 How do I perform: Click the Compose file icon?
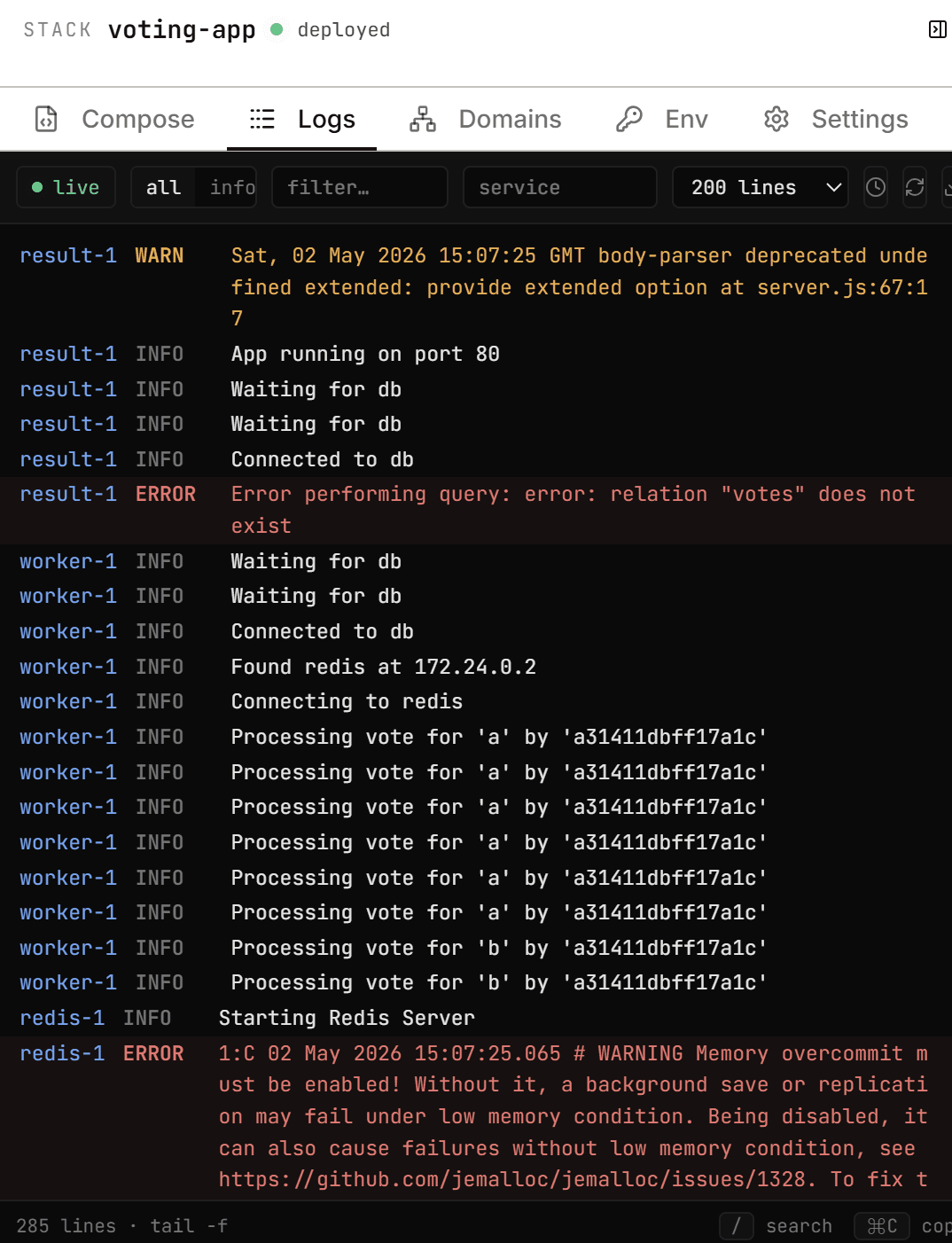coord(46,119)
